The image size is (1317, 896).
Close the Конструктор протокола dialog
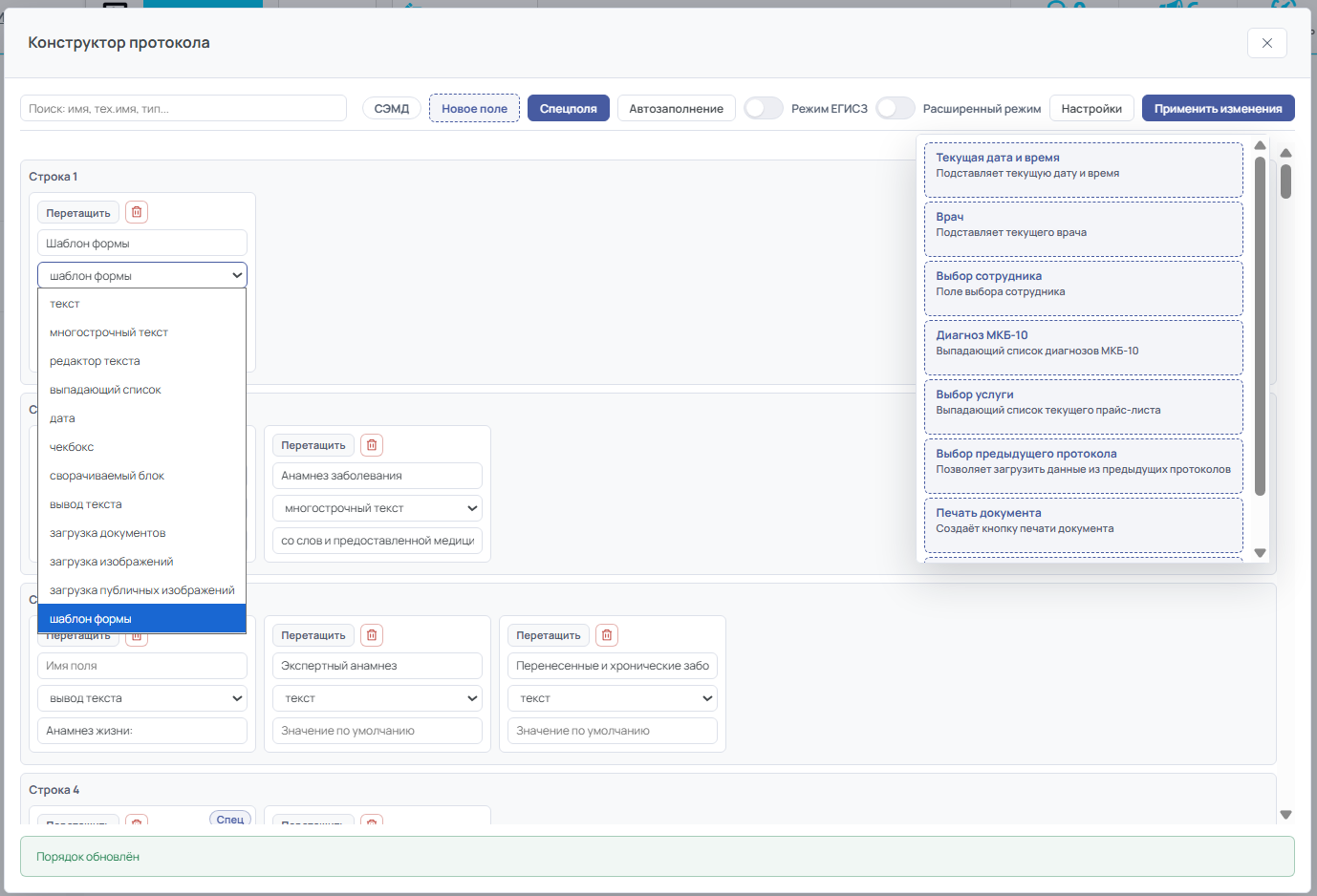pos(1266,43)
